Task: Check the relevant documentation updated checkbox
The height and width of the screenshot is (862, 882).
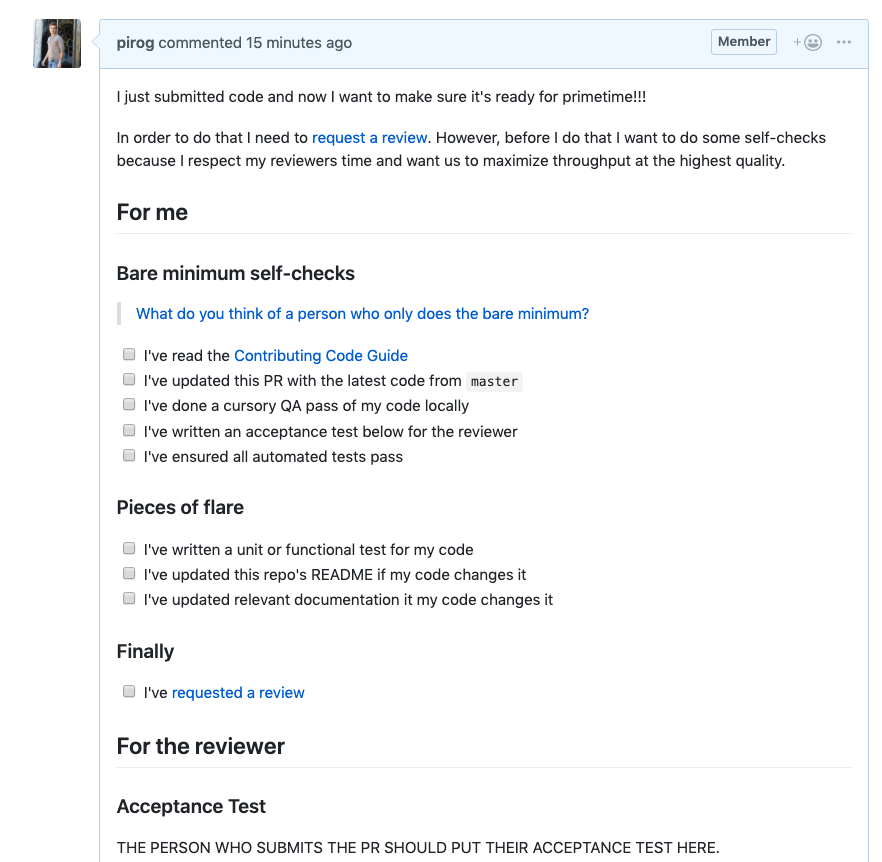Action: pos(128,597)
